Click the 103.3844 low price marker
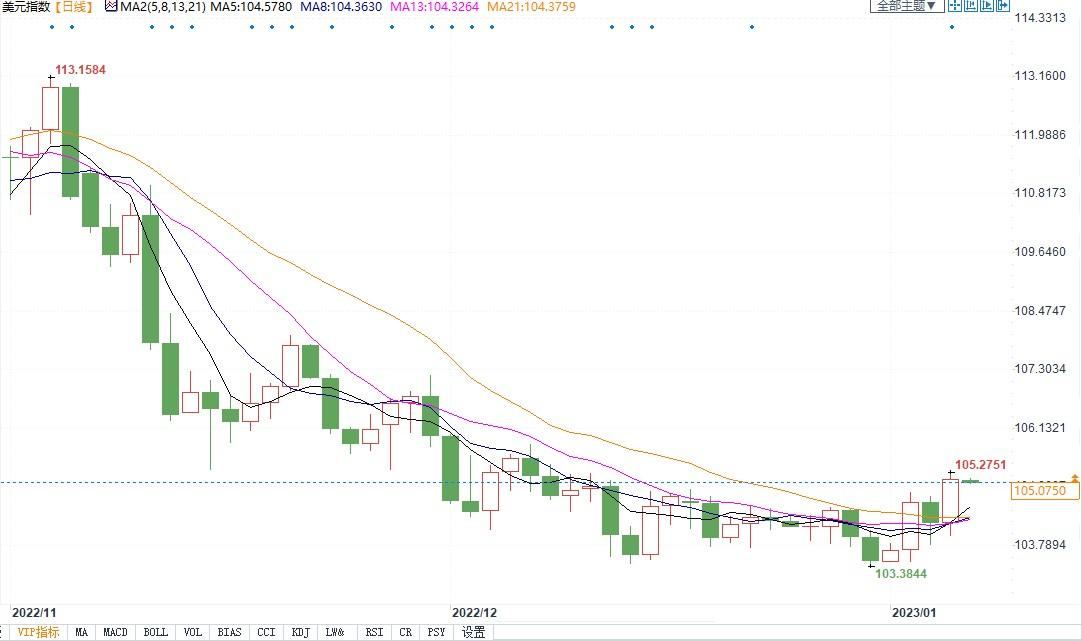This screenshot has height=641, width=1082. click(x=900, y=574)
